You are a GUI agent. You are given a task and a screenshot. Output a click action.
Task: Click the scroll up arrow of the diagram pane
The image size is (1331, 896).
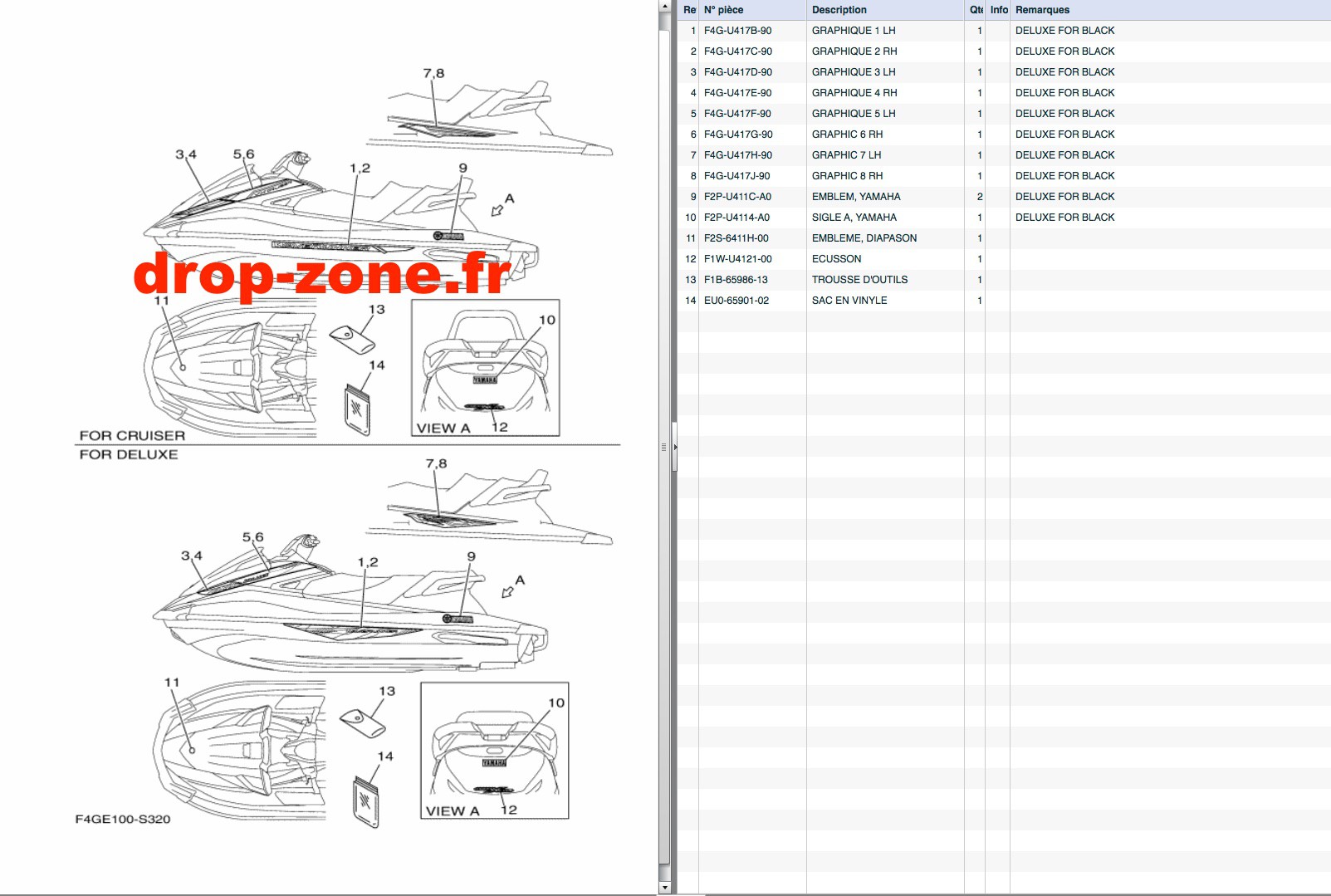coord(663,6)
